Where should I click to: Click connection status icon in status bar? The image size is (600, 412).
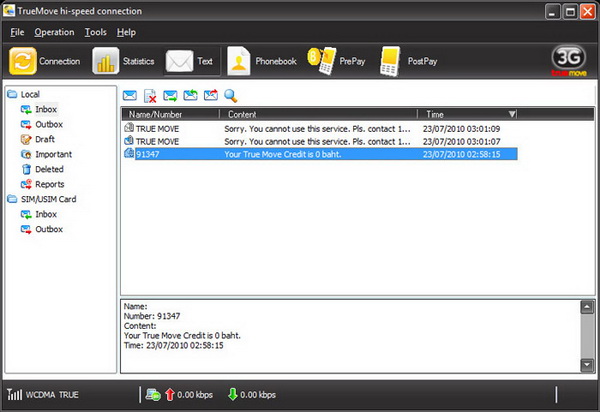tap(153, 395)
